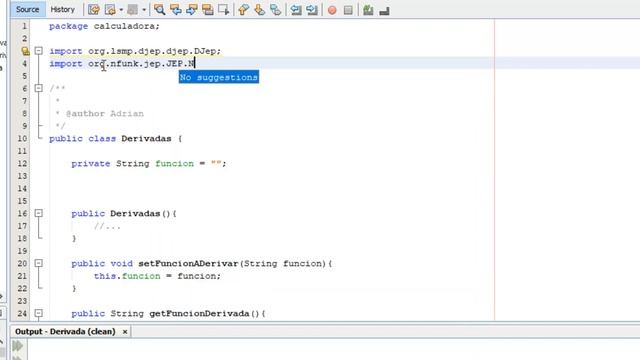Click the Re-run green arrows in Output

[18, 346]
